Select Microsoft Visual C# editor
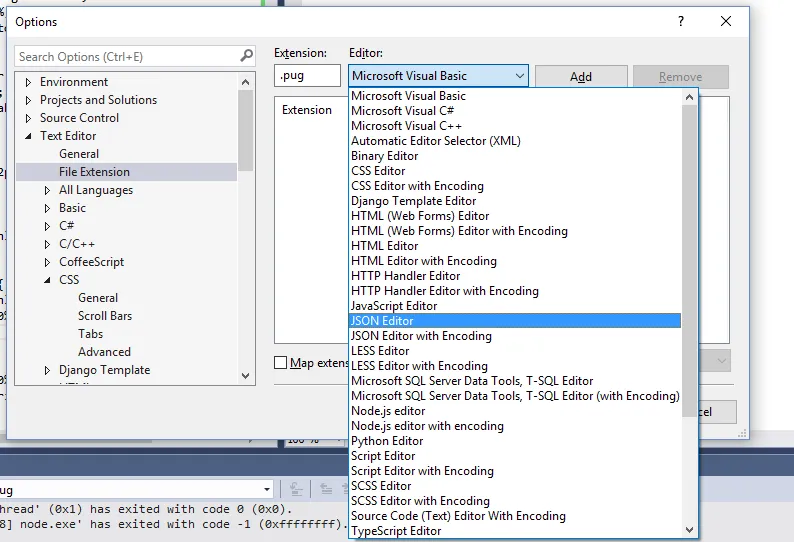This screenshot has width=794, height=542. pos(515,111)
